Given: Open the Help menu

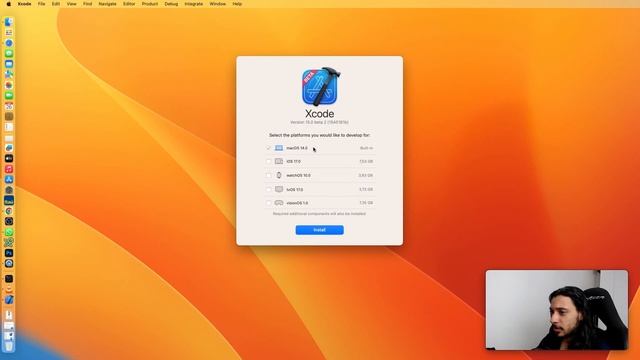Looking at the screenshot, I should point(237,4).
